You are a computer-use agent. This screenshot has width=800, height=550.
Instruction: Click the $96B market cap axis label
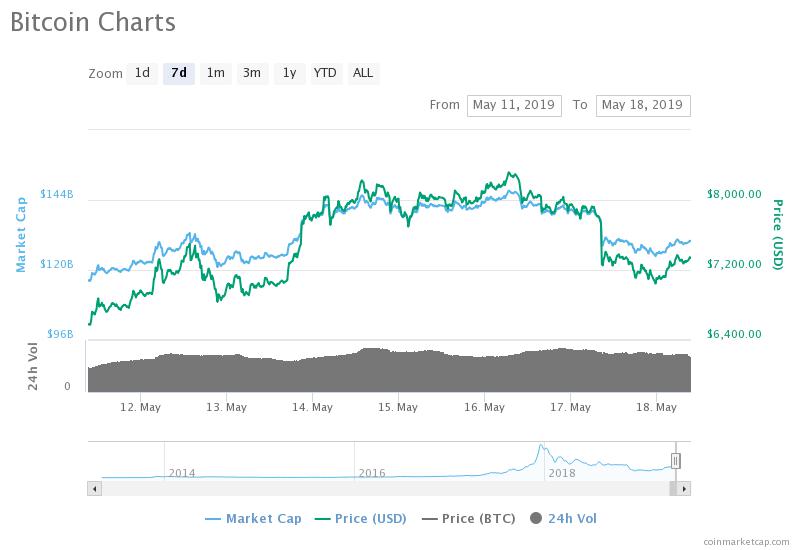point(60,334)
